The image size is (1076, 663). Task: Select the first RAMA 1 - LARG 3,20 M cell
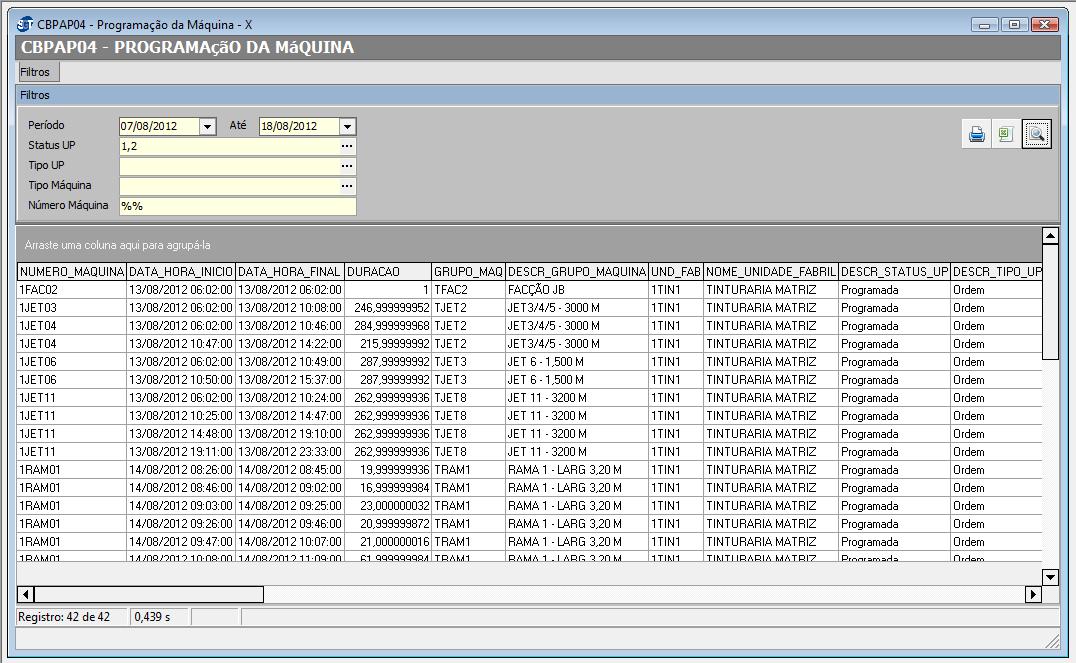coord(564,470)
